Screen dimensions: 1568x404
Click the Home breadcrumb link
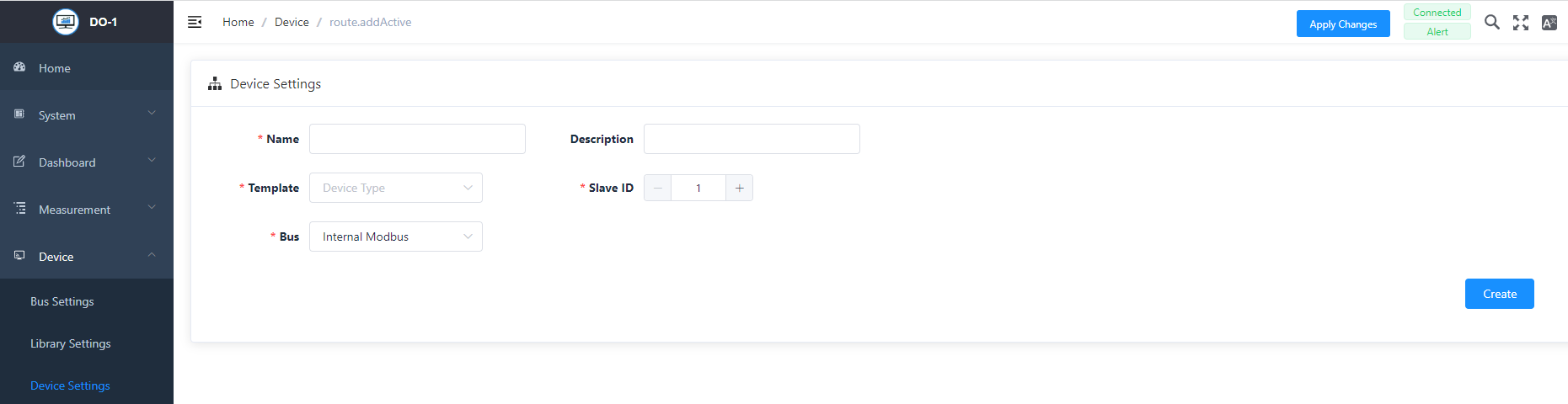[238, 22]
